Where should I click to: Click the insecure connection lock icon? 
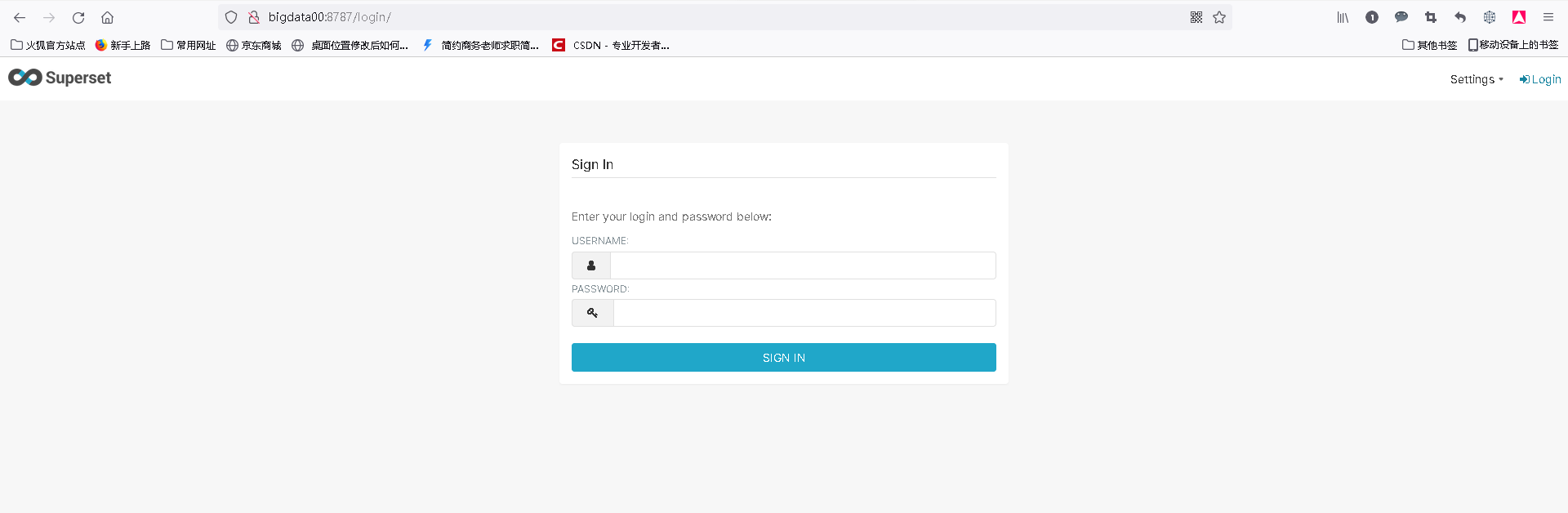[x=253, y=17]
